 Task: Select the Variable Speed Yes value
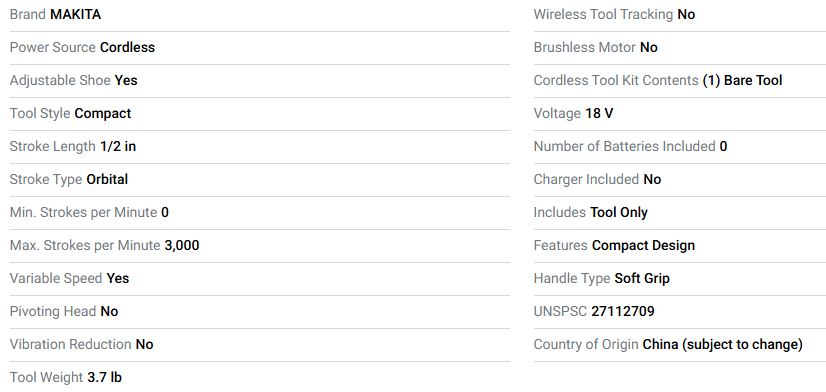point(117,279)
